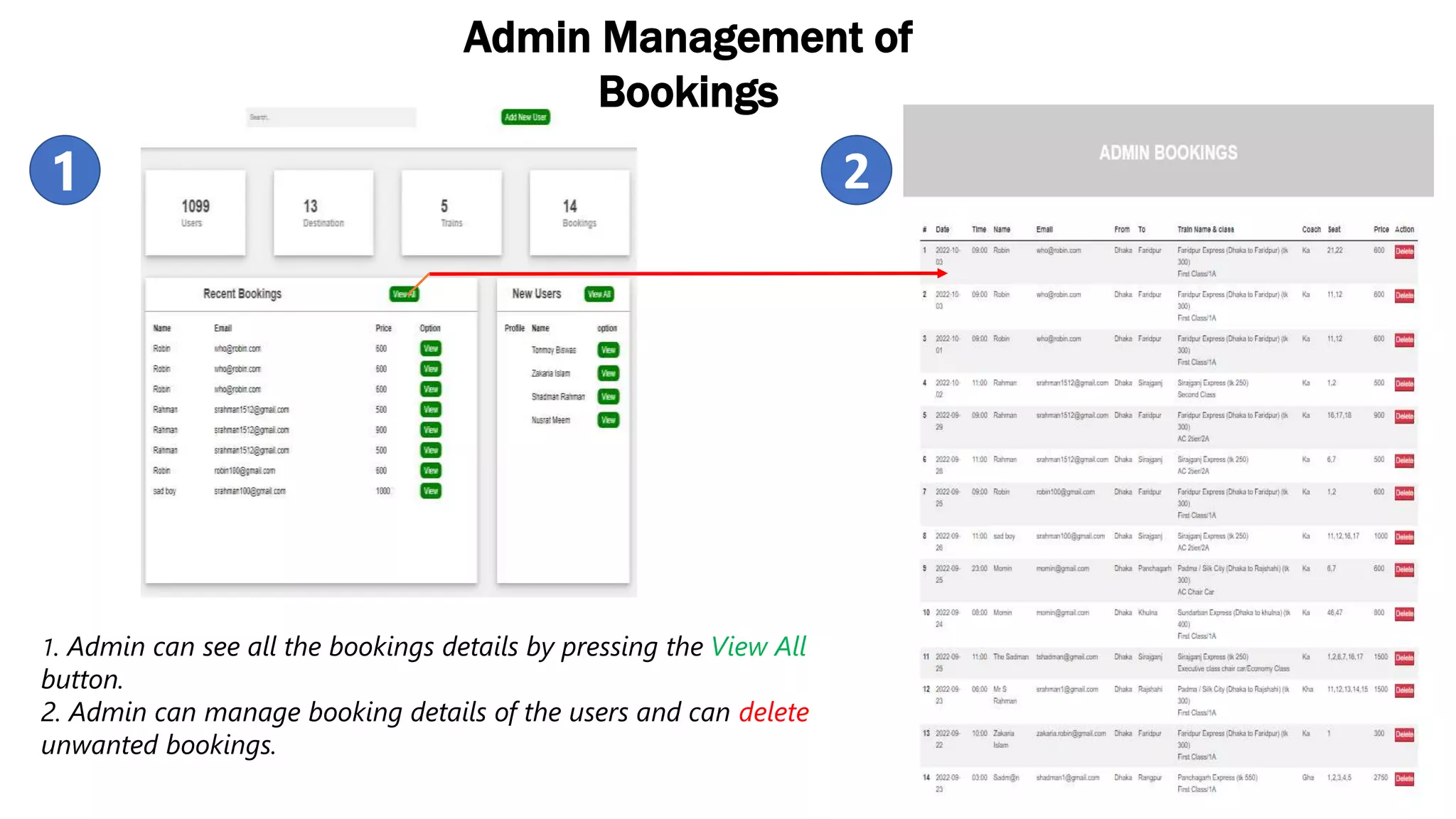The height and width of the screenshot is (819, 1456).
Task: View new user Shadman Rahman
Action: (609, 397)
